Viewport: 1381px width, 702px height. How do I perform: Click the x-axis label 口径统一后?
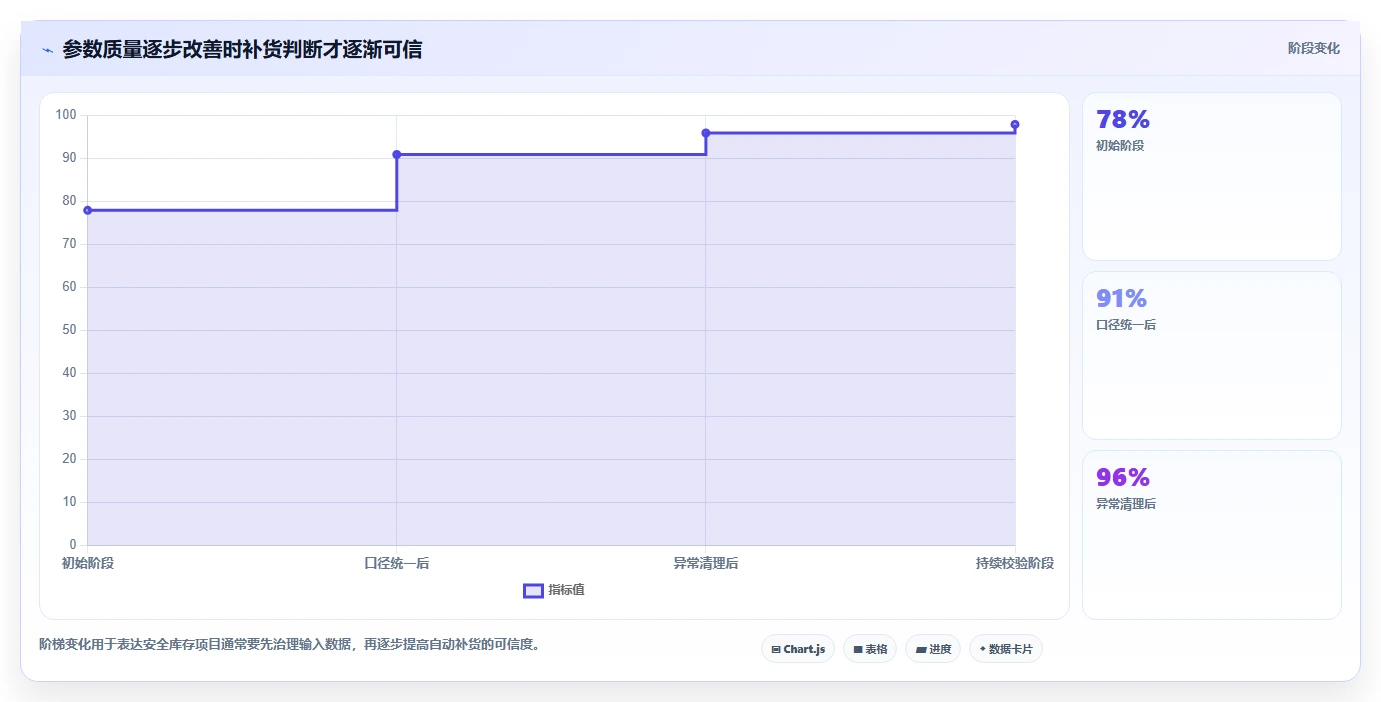(397, 563)
